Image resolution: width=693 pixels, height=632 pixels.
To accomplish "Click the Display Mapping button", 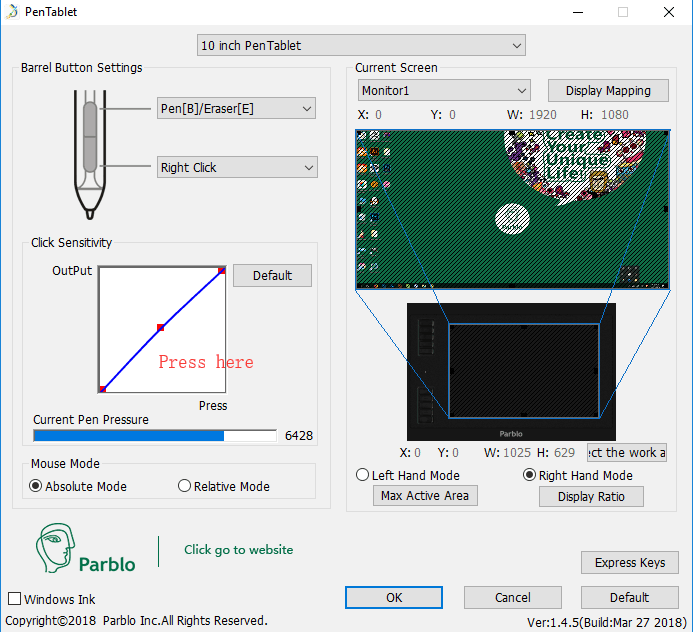I will (608, 91).
